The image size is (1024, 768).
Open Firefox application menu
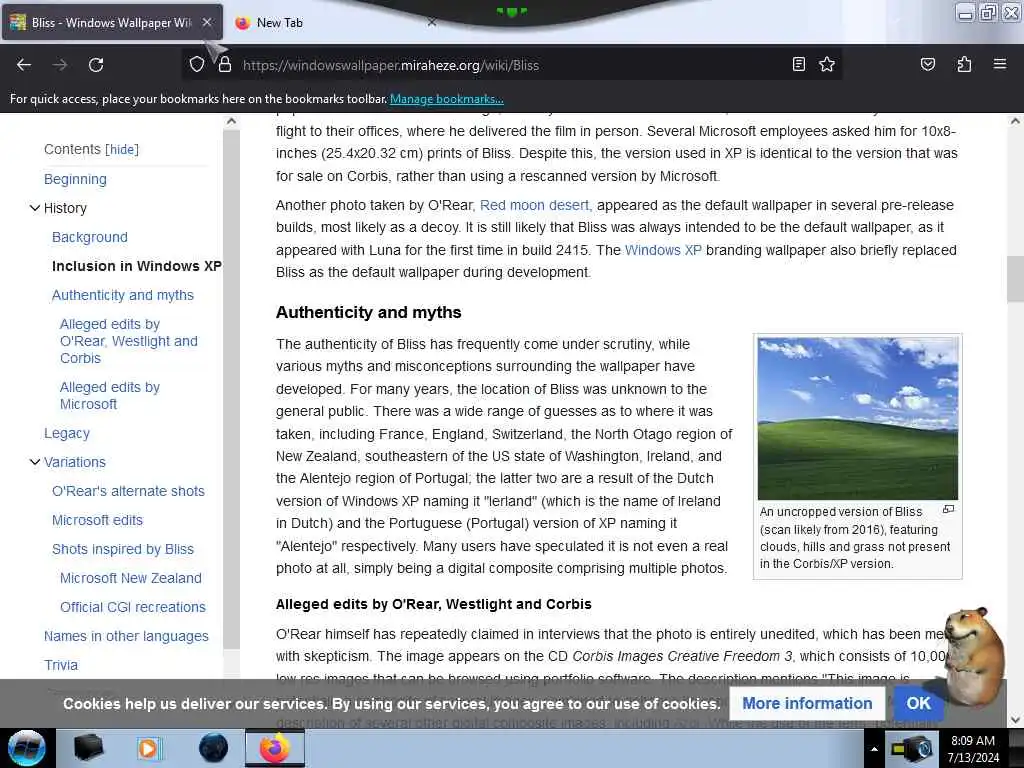1000,64
